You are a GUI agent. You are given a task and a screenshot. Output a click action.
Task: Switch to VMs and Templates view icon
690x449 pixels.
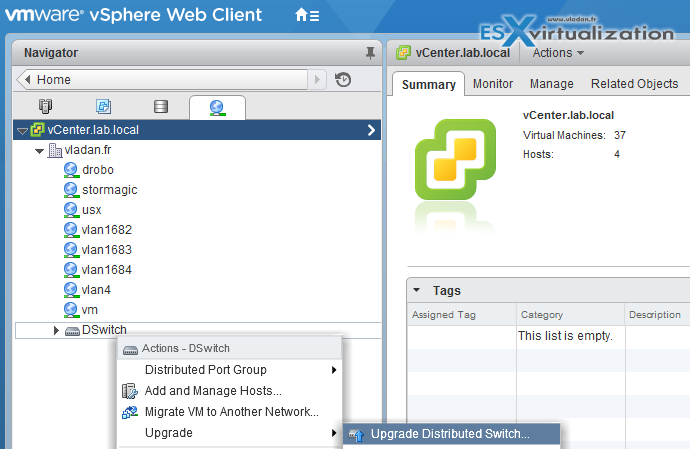(x=103, y=106)
